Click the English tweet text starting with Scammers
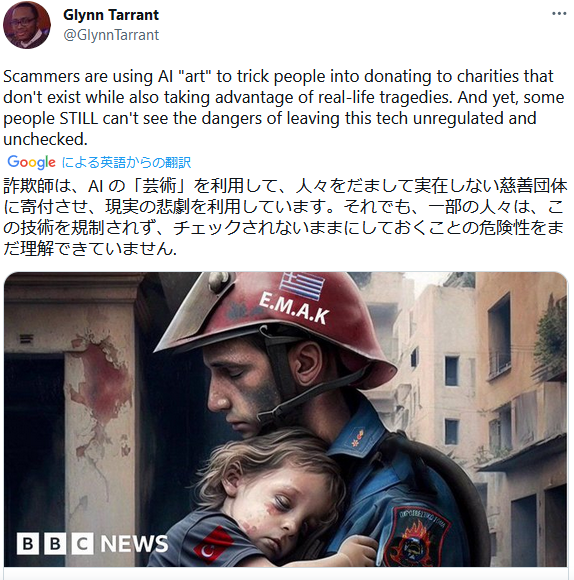The width and height of the screenshot is (574, 580). pyautogui.click(x=284, y=108)
